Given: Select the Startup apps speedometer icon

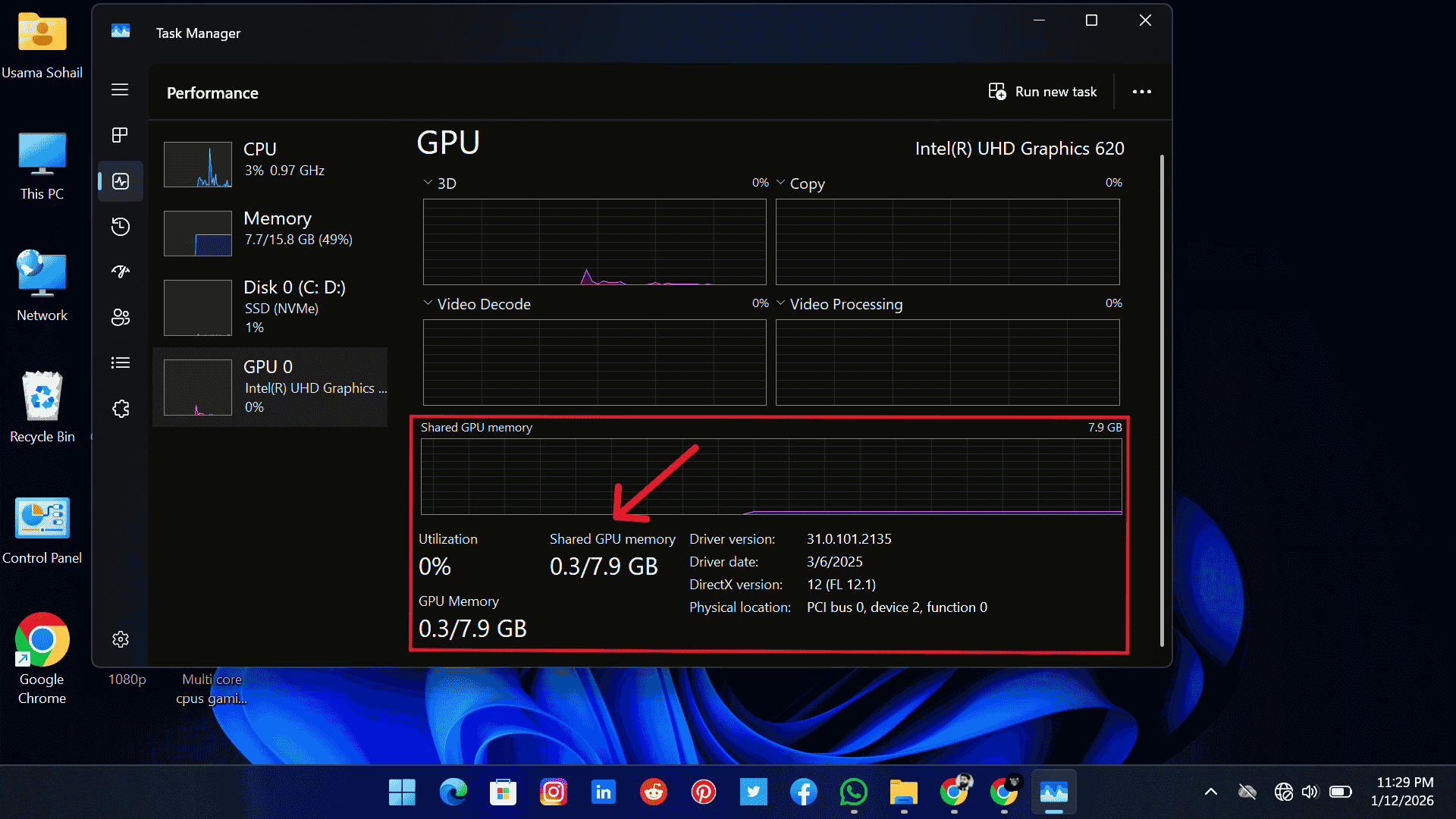Looking at the screenshot, I should point(120,271).
